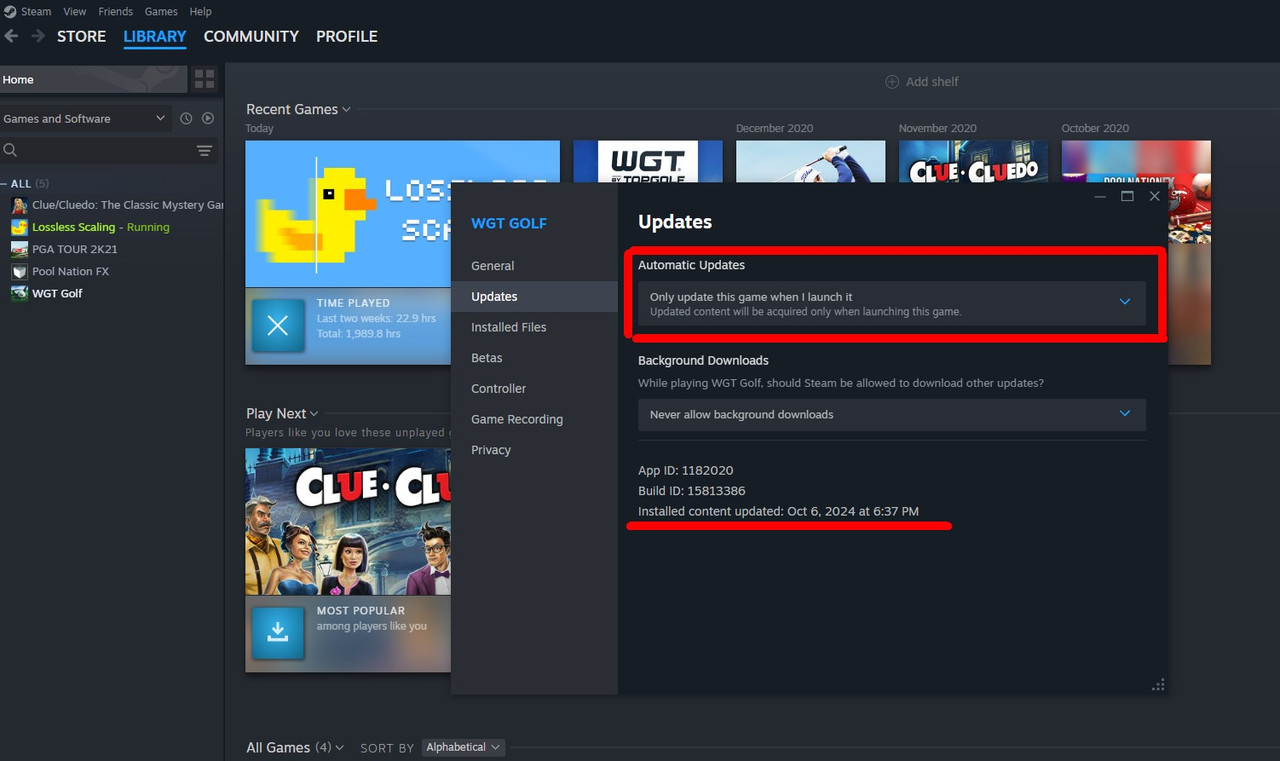Open the Games menu

pos(161,12)
